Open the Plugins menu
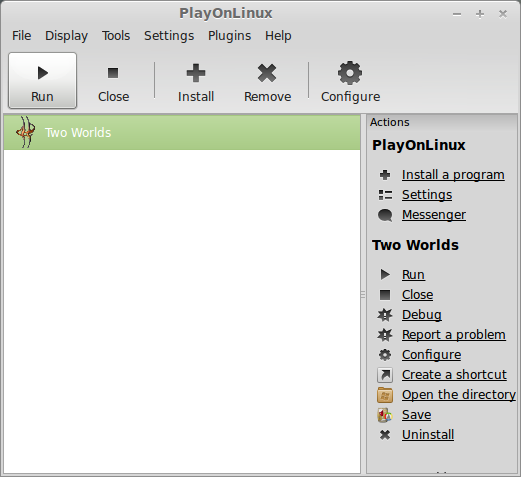This screenshot has width=521, height=477. click(229, 36)
